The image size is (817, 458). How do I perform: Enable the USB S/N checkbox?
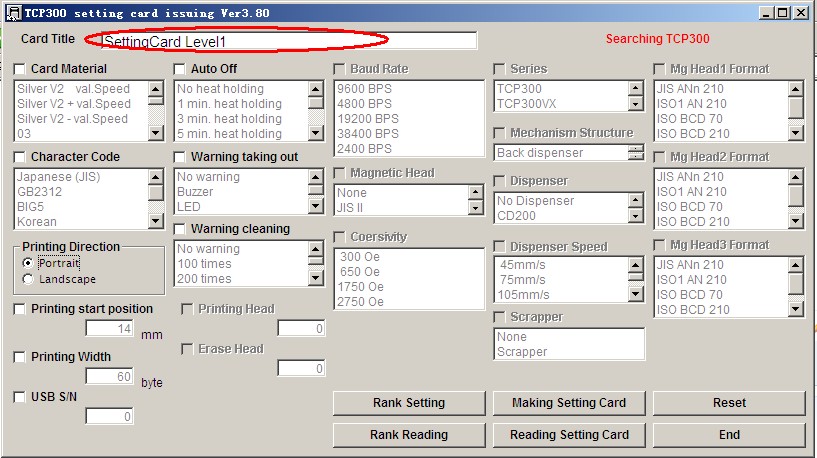pyautogui.click(x=21, y=397)
